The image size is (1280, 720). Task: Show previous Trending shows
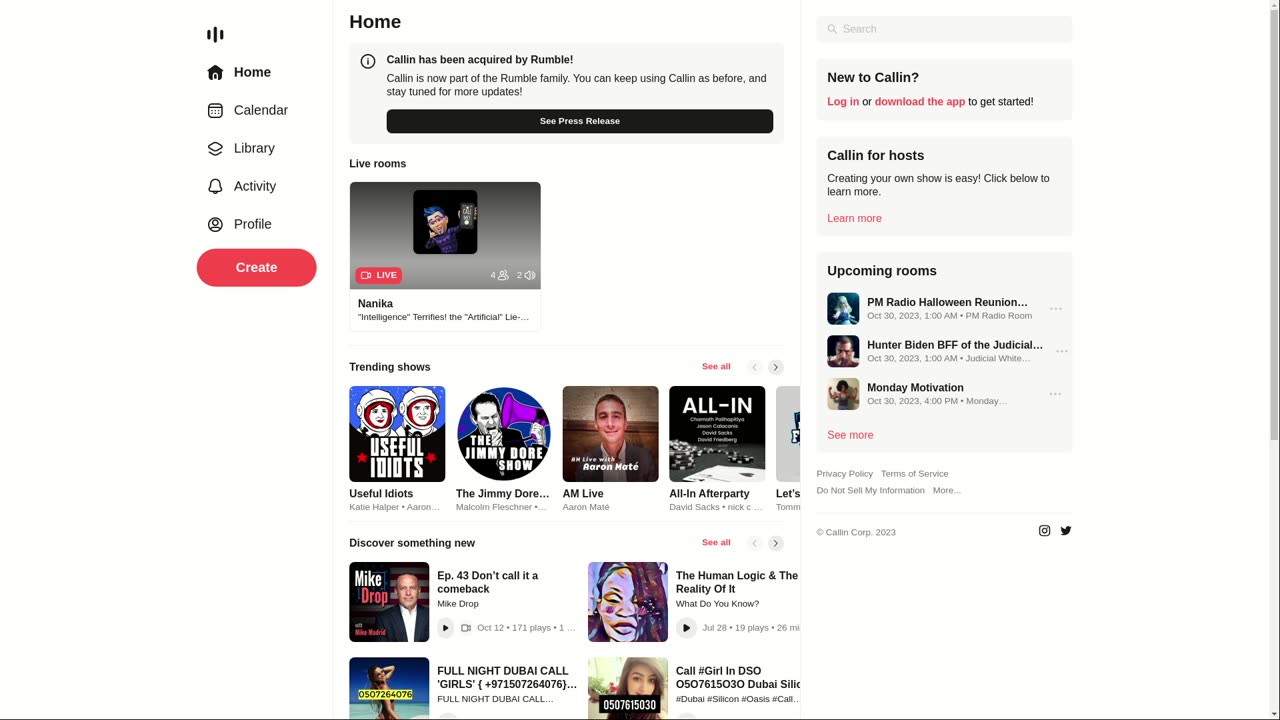pyautogui.click(x=755, y=367)
